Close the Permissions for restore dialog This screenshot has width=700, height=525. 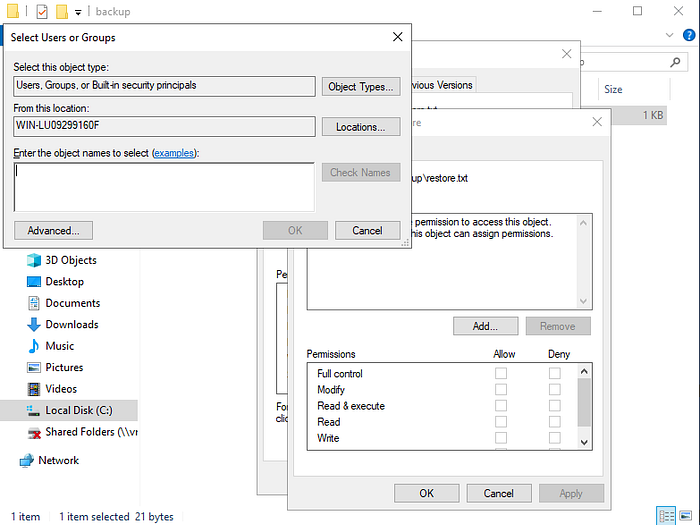(597, 122)
